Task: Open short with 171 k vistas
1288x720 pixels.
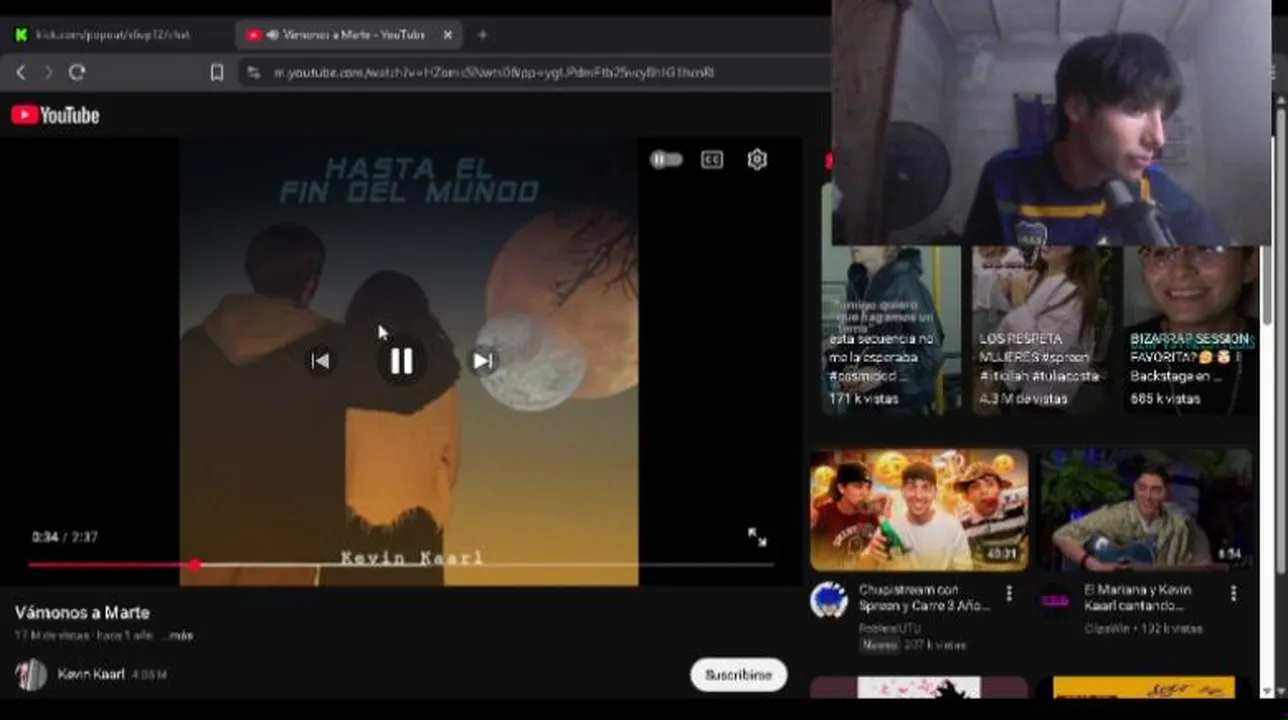Action: [x=890, y=330]
